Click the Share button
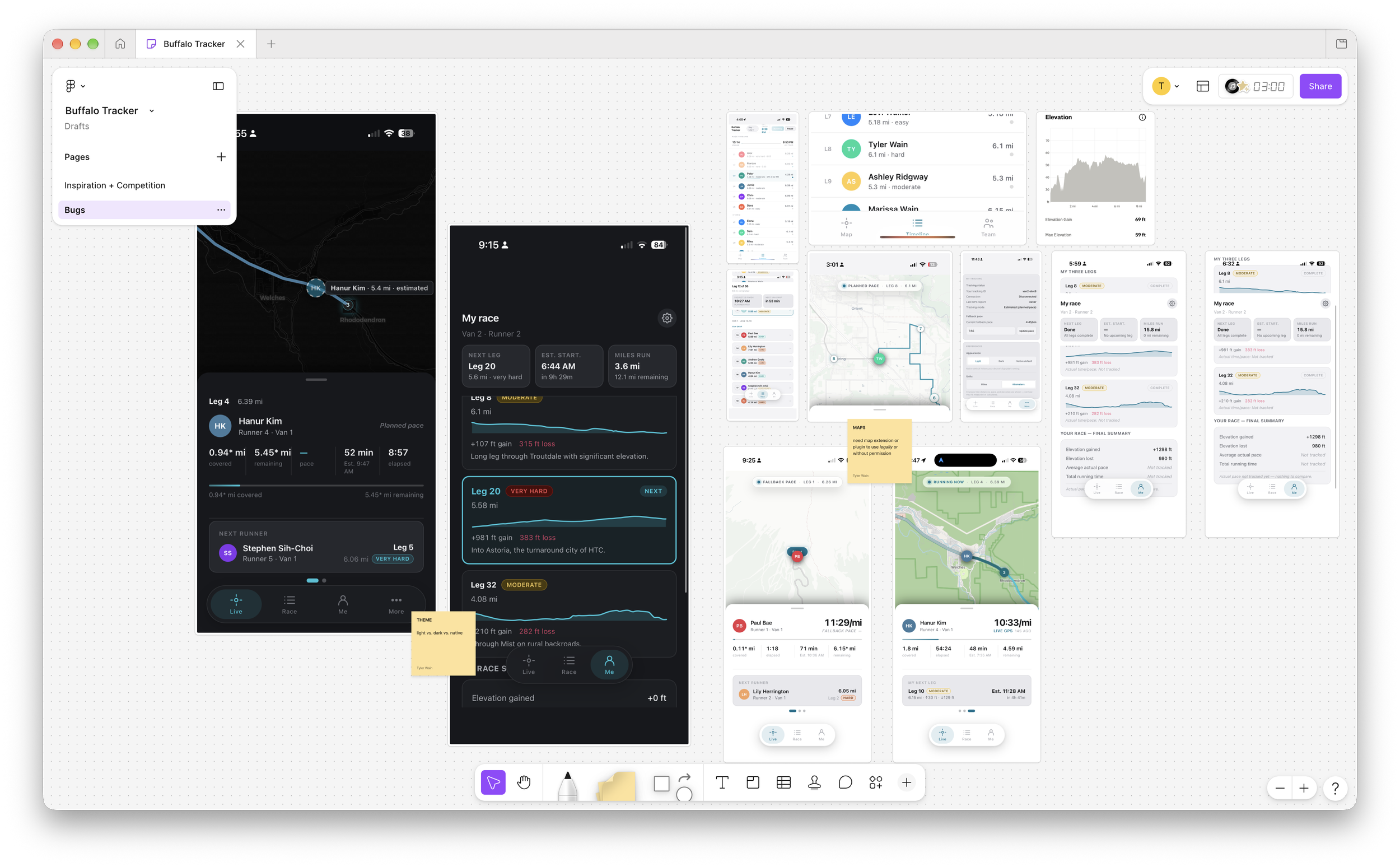 pos(1320,86)
